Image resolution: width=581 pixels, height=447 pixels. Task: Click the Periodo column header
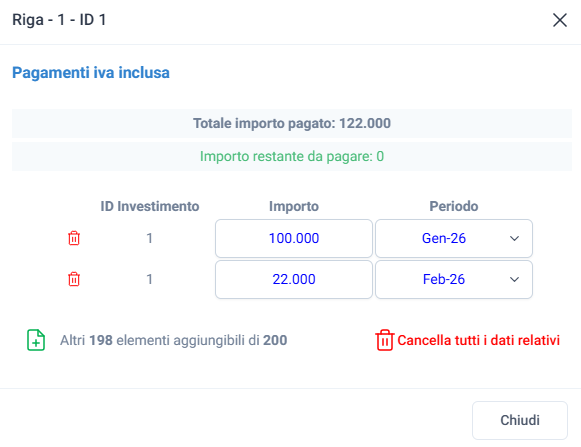454,206
